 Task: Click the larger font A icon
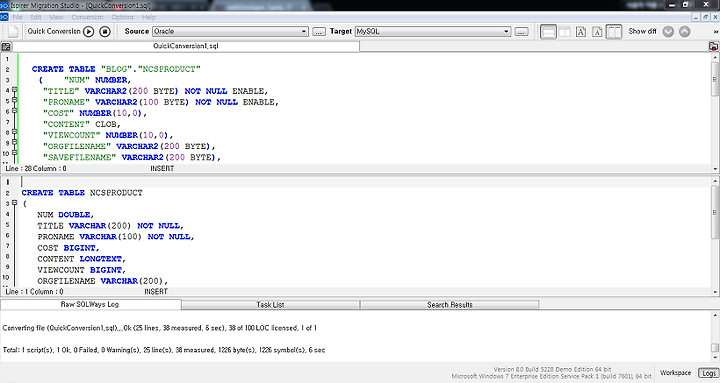[x=581, y=32]
